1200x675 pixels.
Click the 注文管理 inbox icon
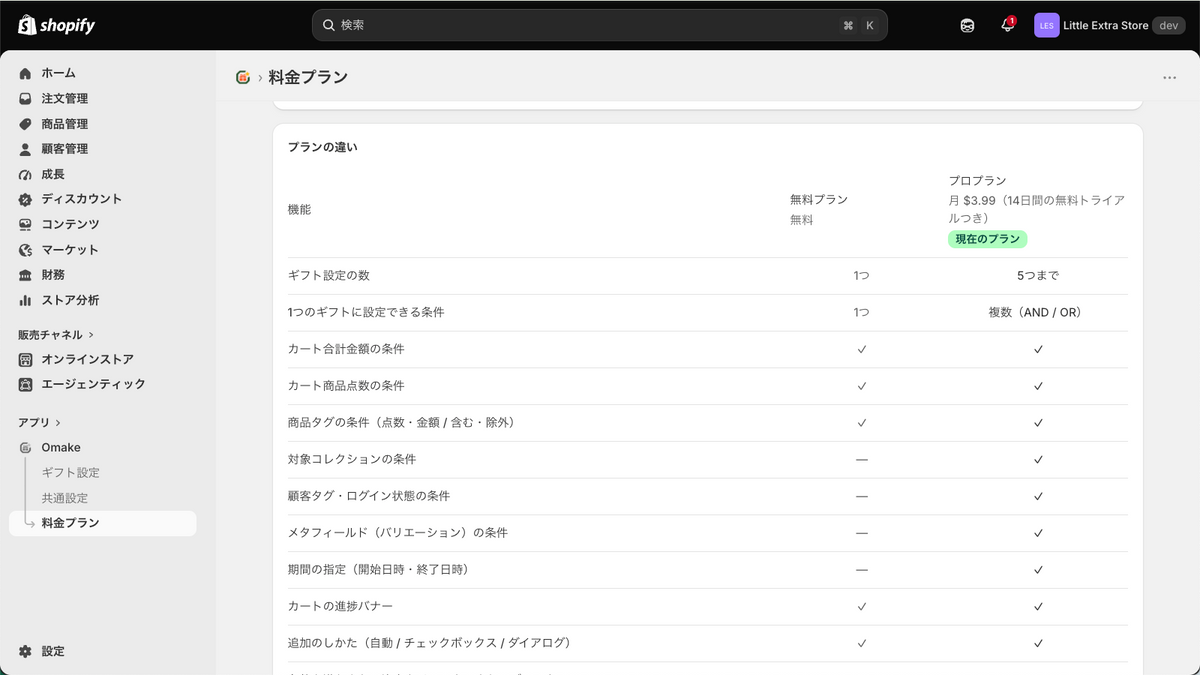[x=26, y=98]
